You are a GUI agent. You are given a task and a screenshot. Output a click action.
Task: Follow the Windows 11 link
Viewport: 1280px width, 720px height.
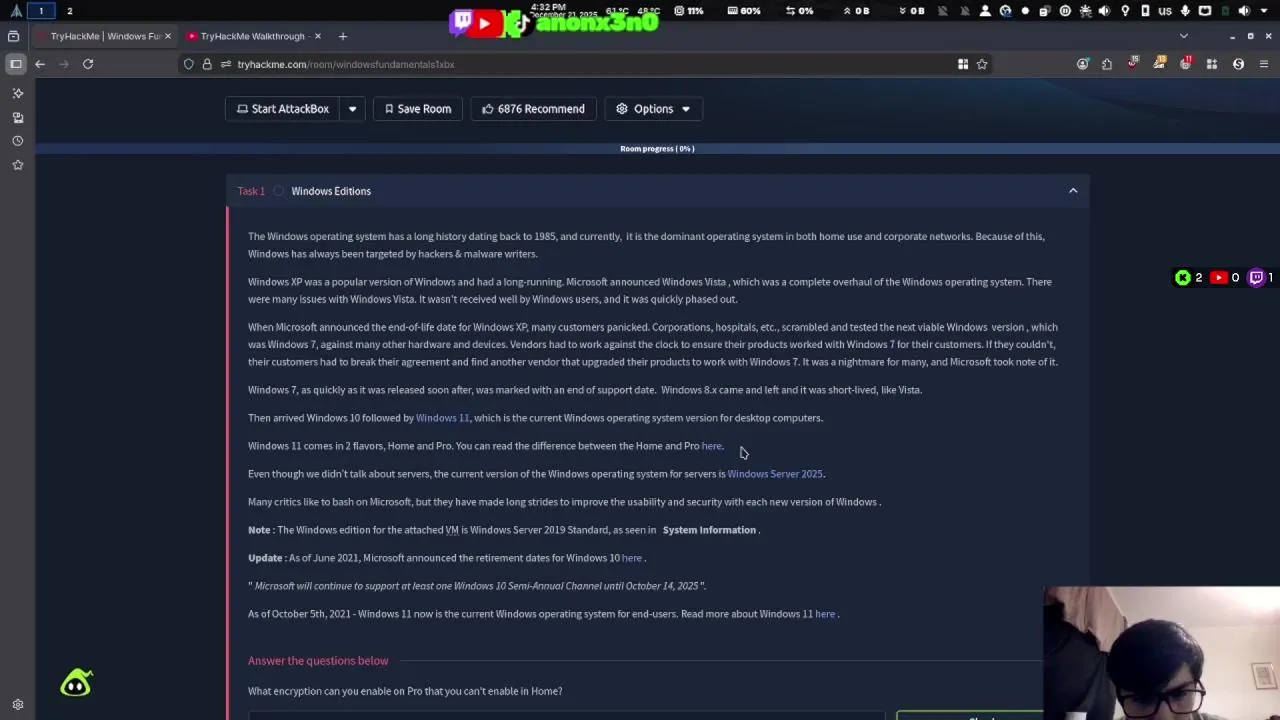pos(442,418)
